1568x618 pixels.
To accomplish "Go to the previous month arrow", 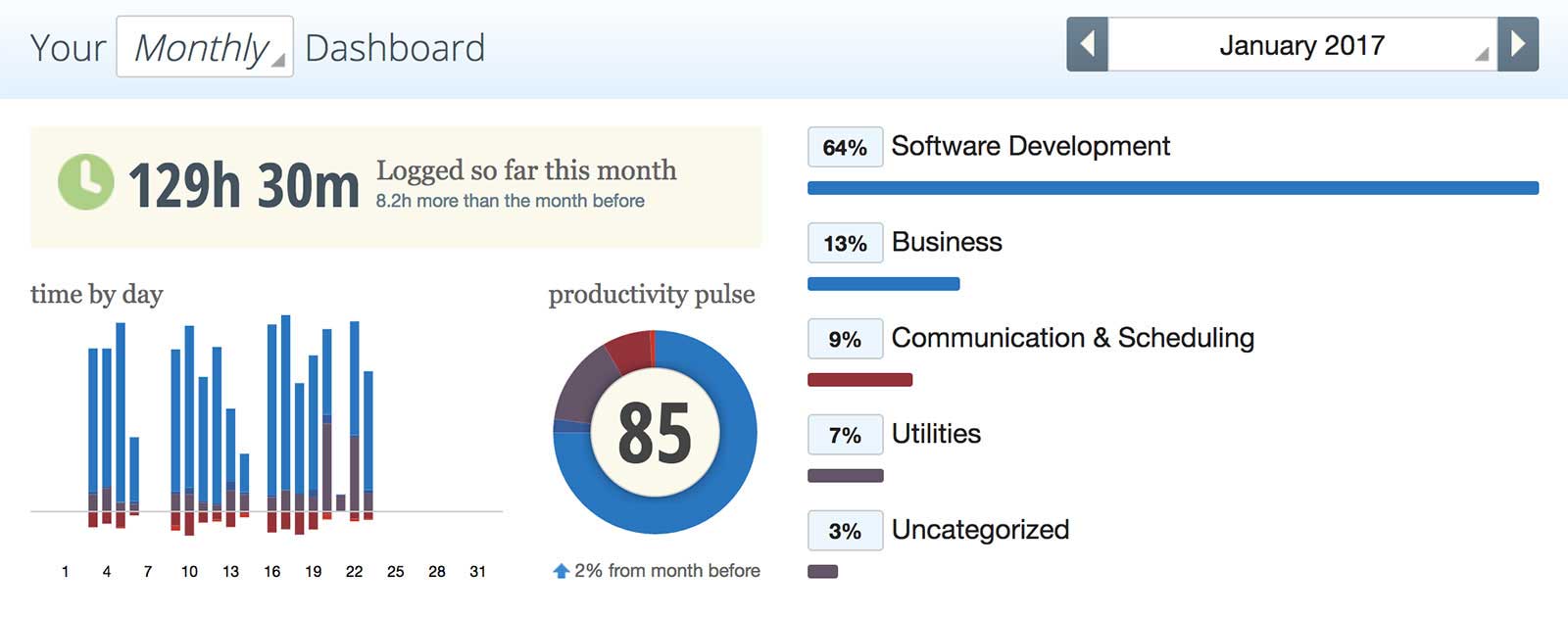I will [1087, 44].
